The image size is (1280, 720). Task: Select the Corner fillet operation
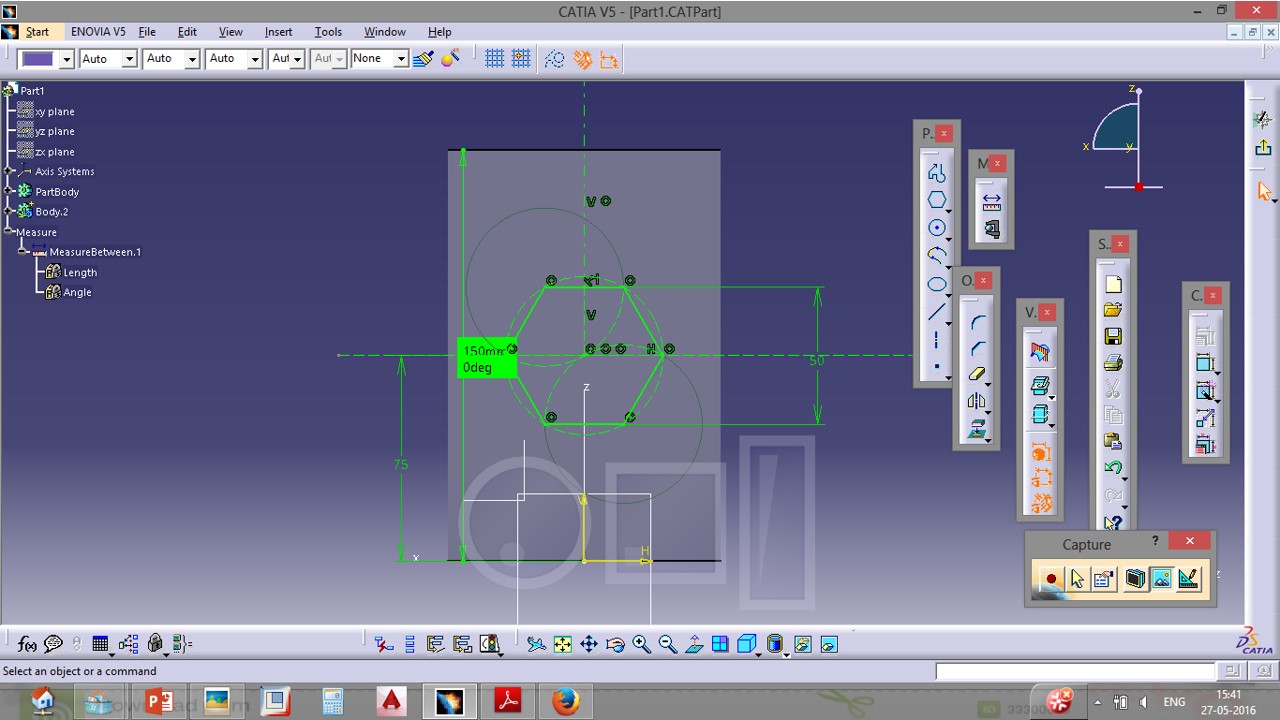click(977, 321)
